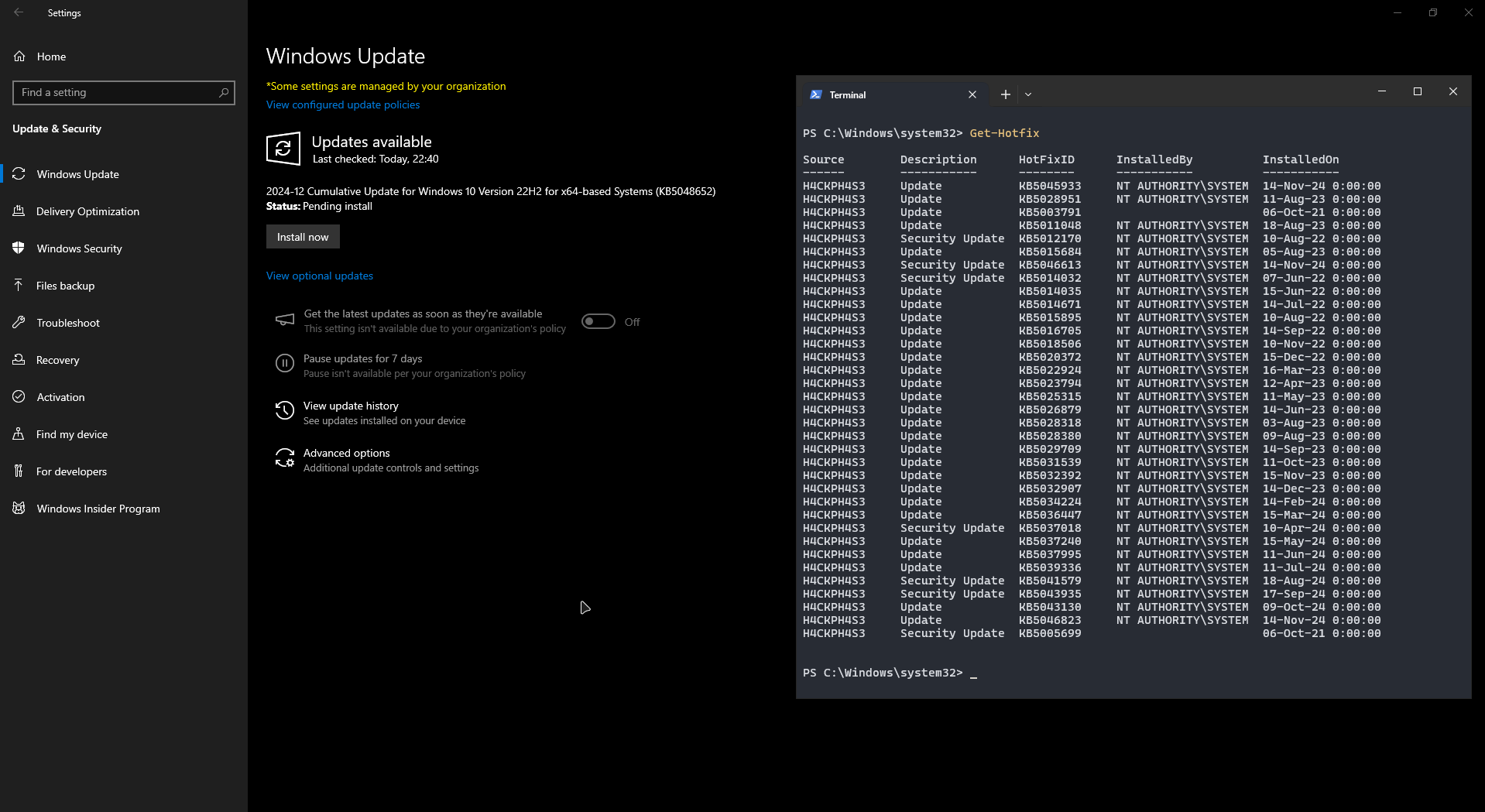Open the Home icon in Settings sidebar
Screen dimensions: 1485x812
pyautogui.click(x=19, y=57)
